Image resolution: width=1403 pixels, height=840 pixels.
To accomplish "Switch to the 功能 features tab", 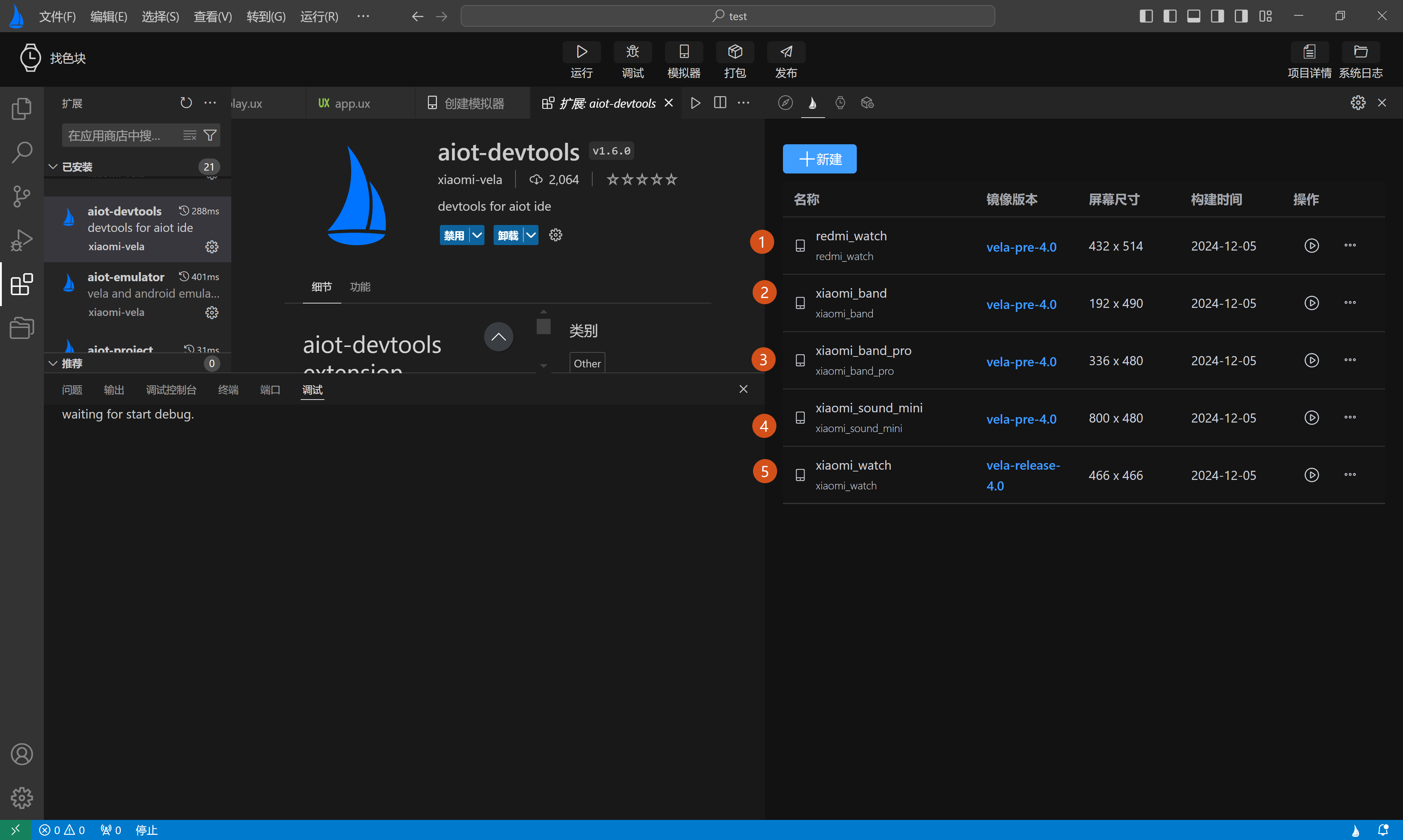I will point(360,287).
